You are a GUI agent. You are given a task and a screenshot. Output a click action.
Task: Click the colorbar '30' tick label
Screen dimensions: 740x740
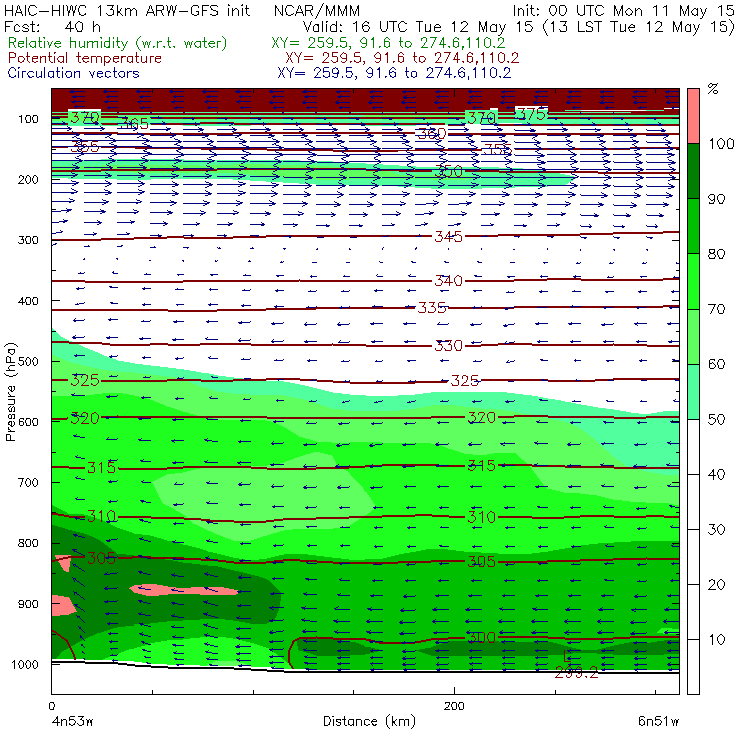[716, 530]
